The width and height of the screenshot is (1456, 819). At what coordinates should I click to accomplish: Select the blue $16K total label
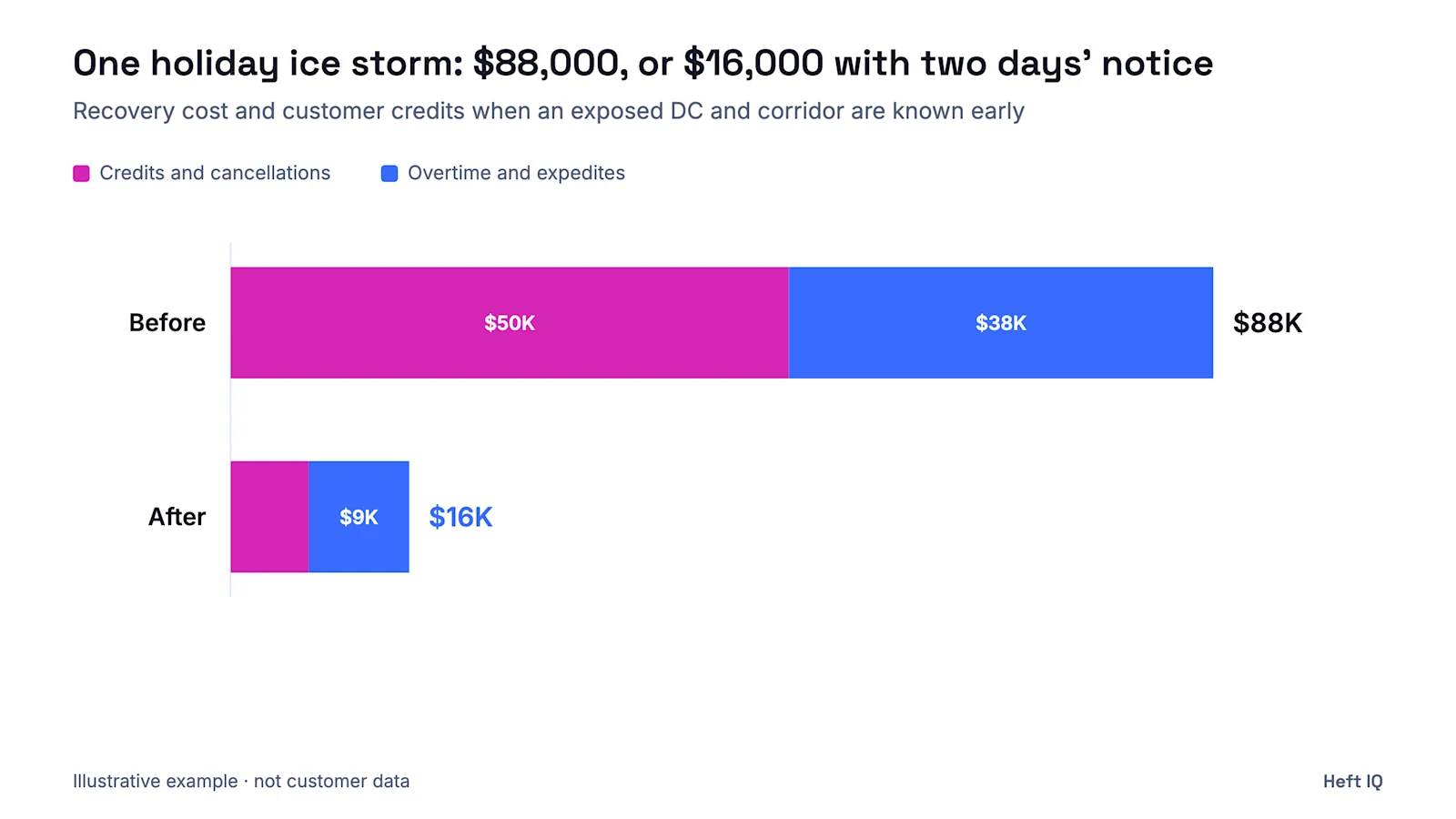pyautogui.click(x=460, y=517)
